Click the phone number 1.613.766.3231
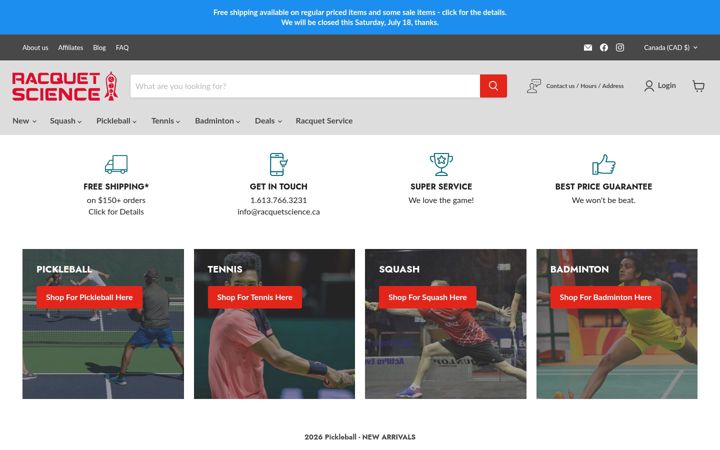The height and width of the screenshot is (450, 720). 278,200
